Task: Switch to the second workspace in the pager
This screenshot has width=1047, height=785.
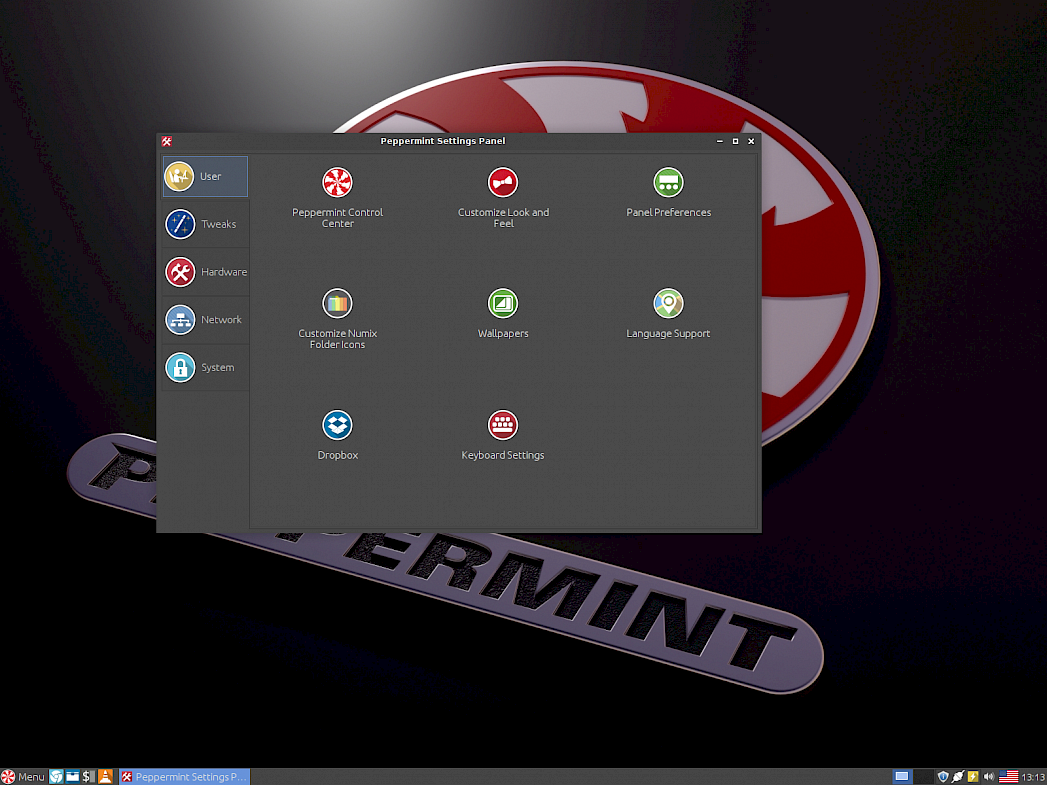Action: click(923, 776)
